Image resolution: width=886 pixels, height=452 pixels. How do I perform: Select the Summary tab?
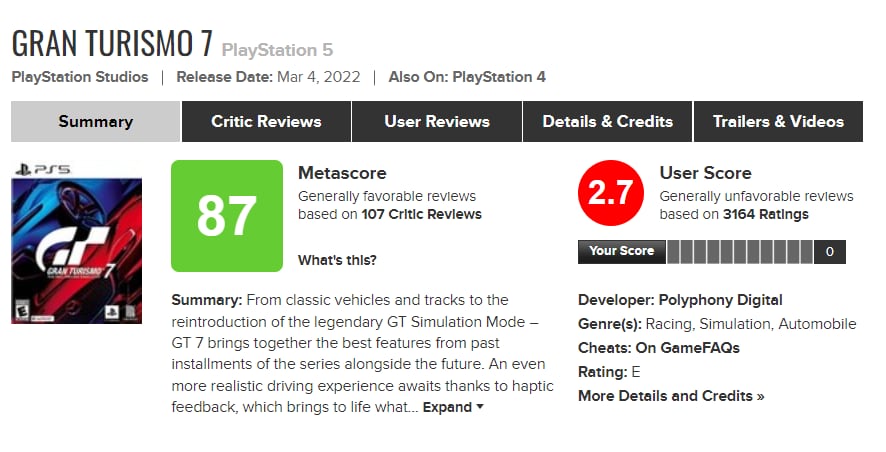[96, 122]
